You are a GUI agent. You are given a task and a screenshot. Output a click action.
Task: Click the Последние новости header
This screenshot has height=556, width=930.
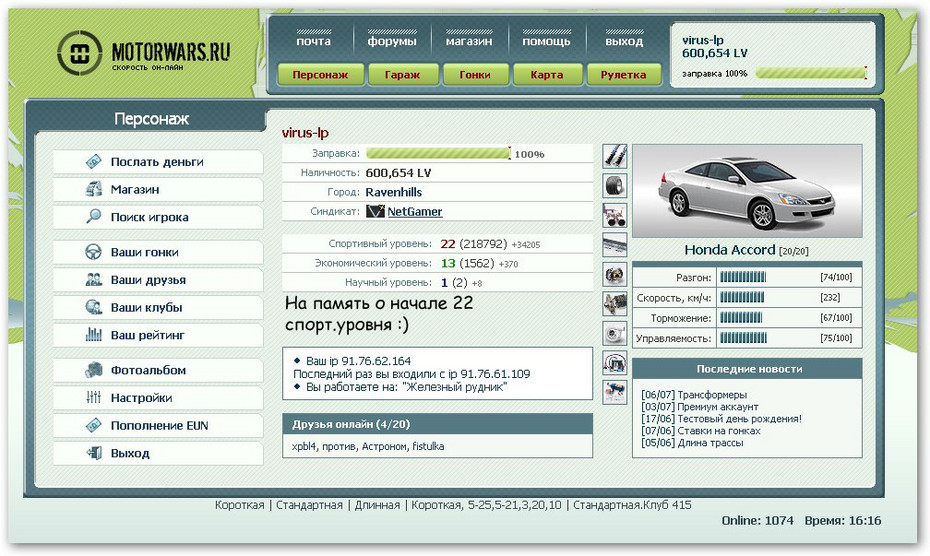click(747, 368)
